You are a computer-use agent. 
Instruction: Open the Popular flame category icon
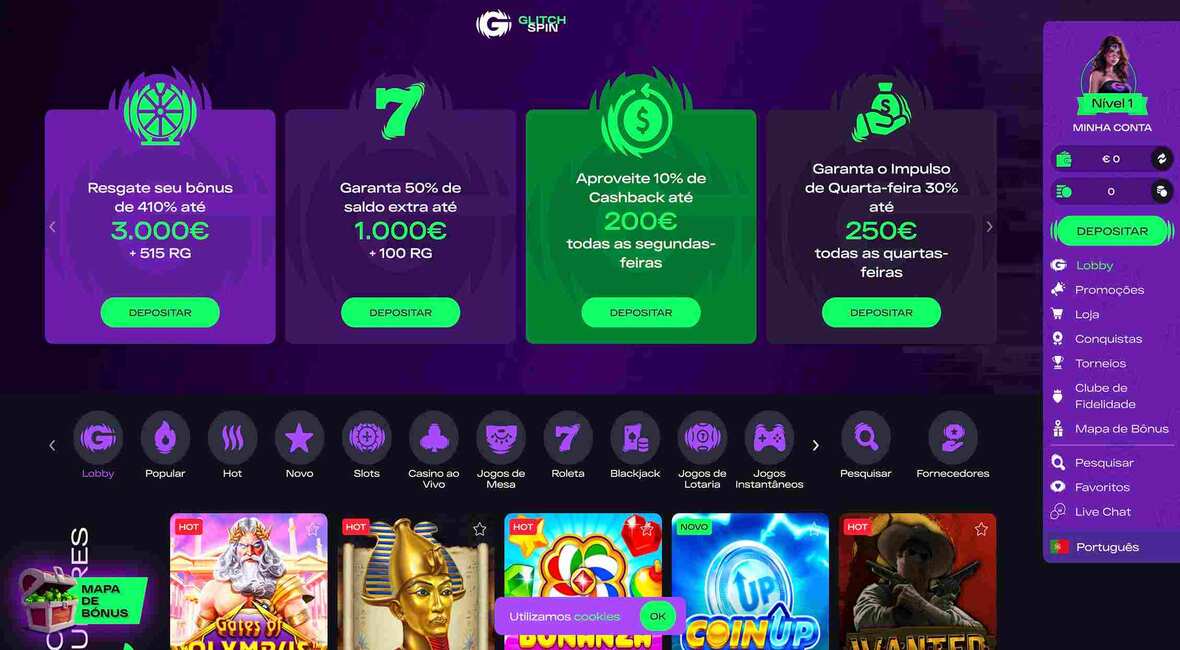(x=165, y=437)
